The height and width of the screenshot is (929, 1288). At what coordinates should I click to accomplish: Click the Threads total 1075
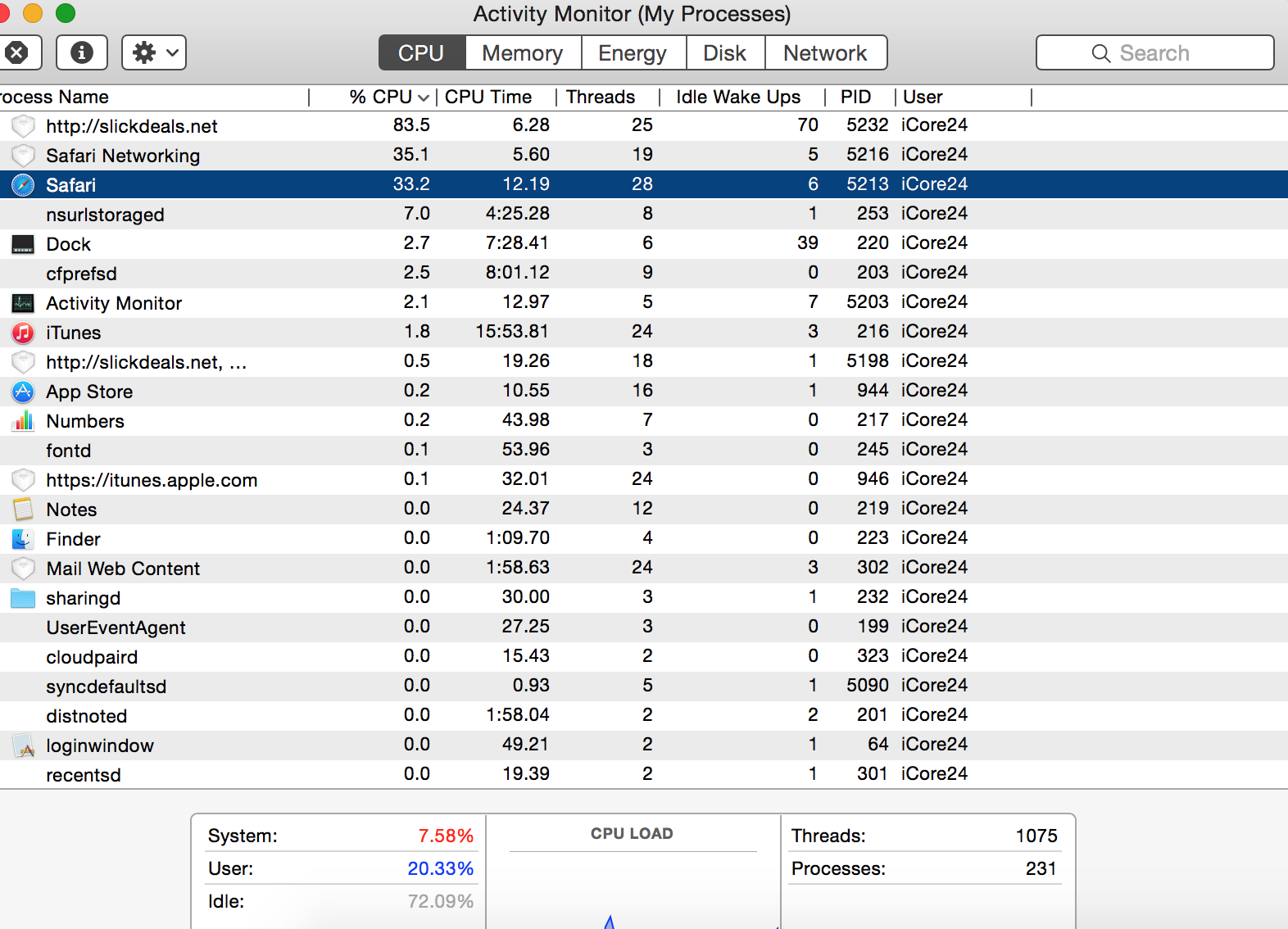[1036, 836]
